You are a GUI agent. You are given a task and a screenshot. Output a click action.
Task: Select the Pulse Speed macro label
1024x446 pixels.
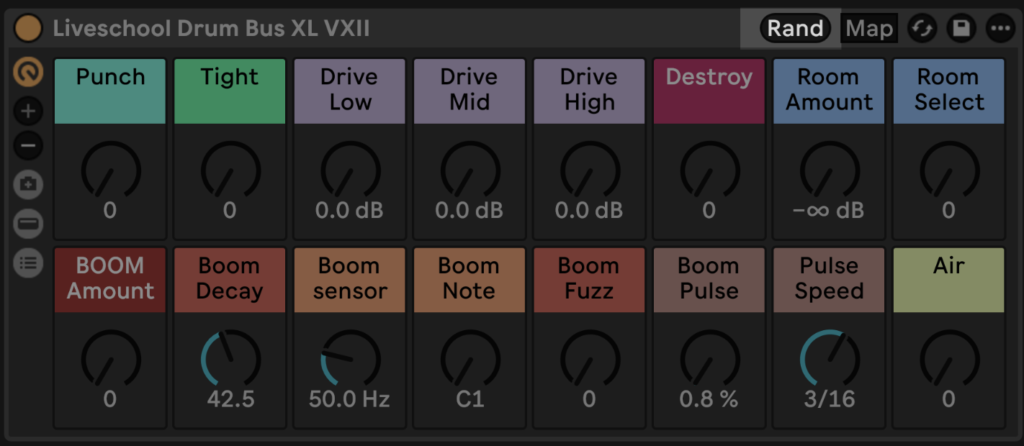click(x=829, y=279)
